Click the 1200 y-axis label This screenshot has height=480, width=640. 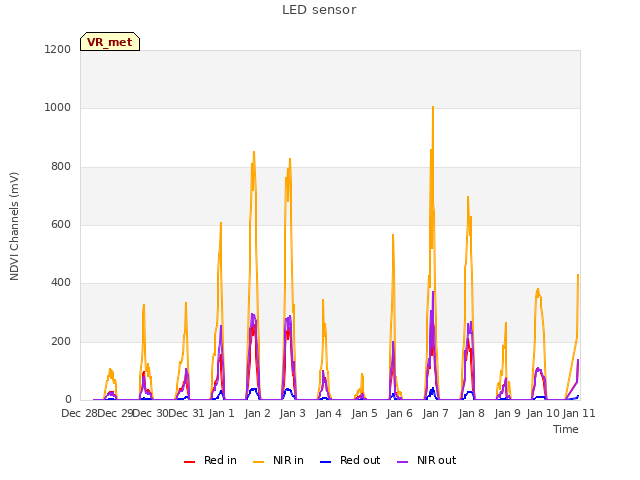(58, 49)
